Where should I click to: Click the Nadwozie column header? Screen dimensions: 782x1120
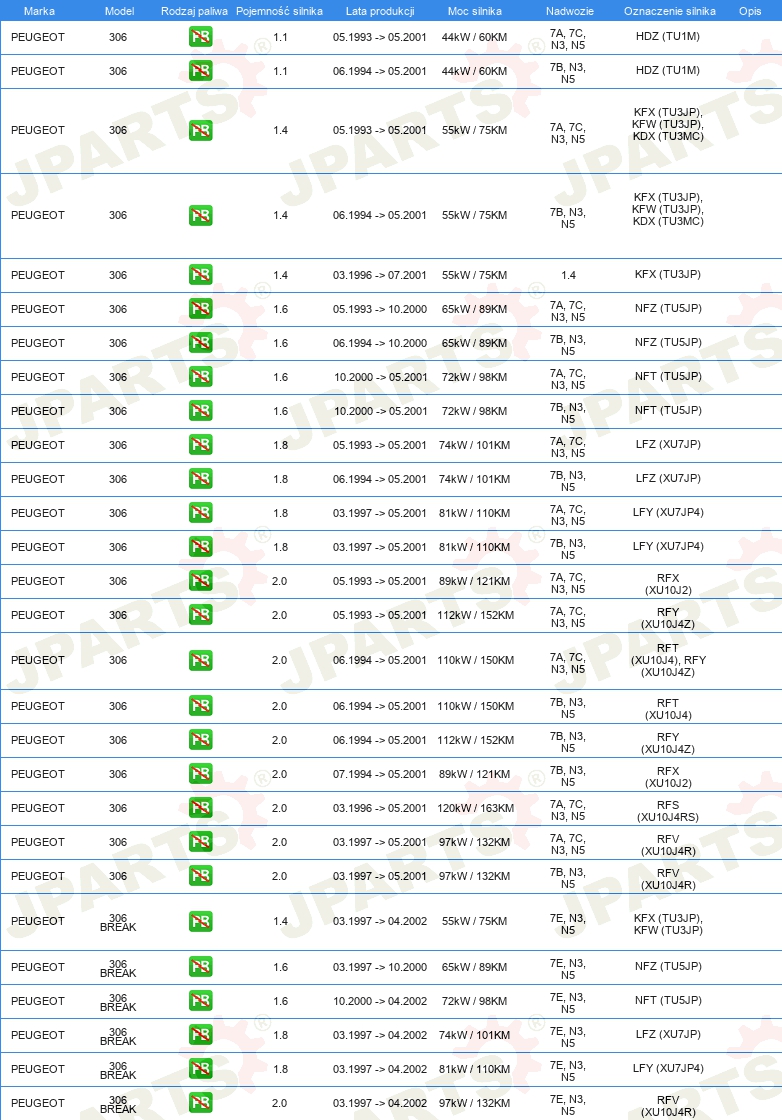pyautogui.click(x=570, y=11)
